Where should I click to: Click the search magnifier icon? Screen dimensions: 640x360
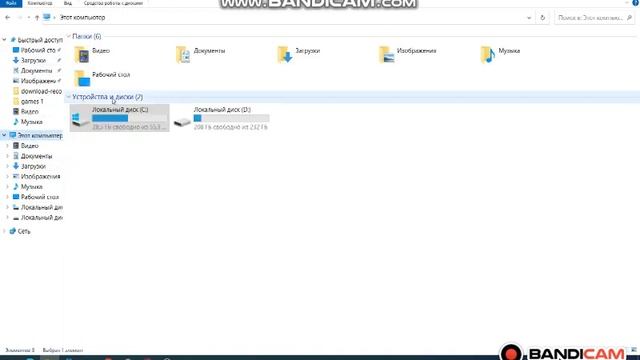coord(629,18)
